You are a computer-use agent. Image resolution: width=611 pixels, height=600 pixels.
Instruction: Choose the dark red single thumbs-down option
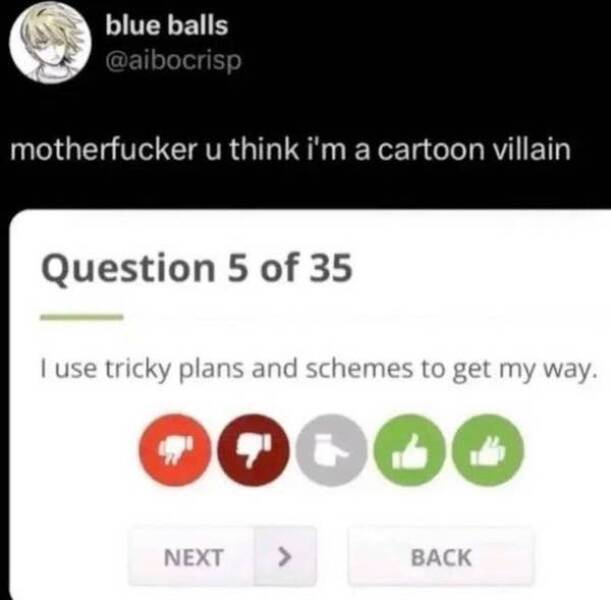254,450
